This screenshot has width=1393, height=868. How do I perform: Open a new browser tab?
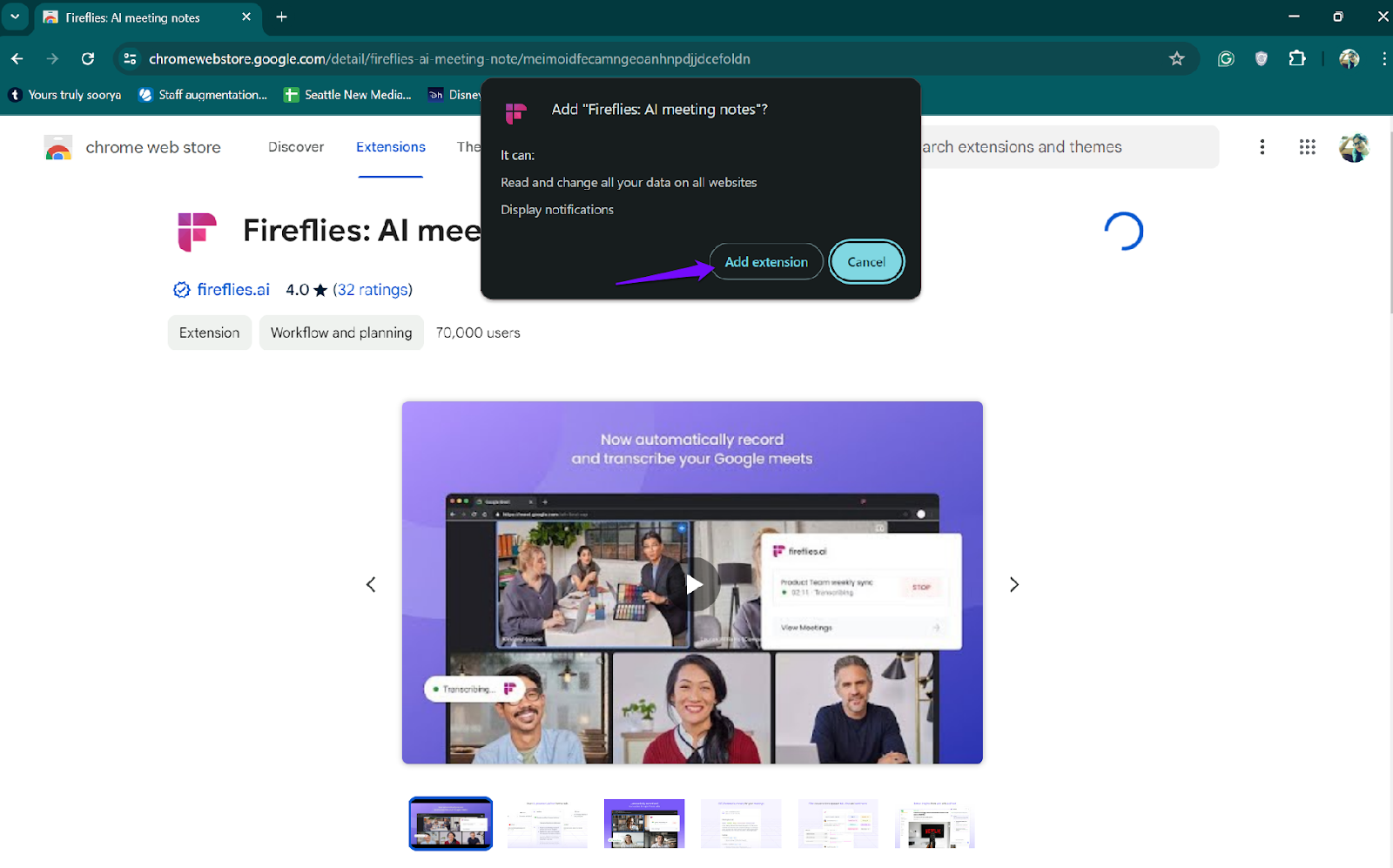pyautogui.click(x=281, y=17)
